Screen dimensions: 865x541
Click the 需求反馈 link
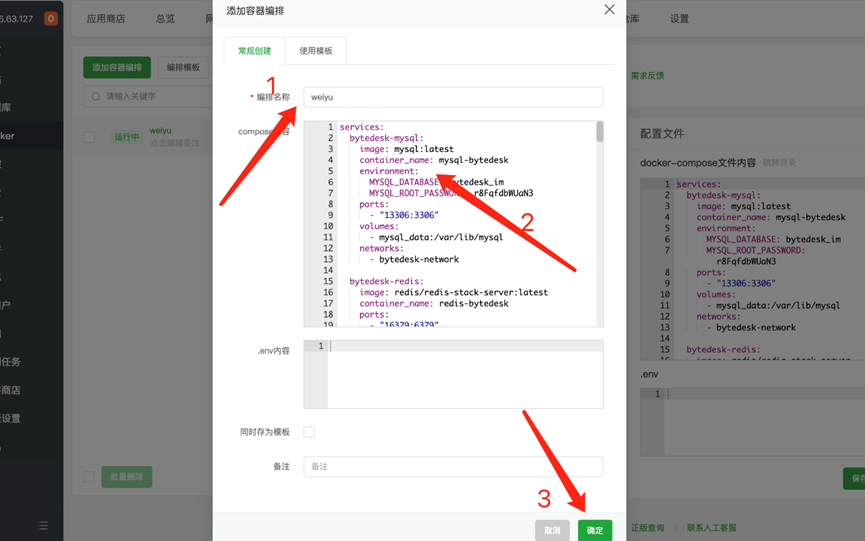pos(648,76)
